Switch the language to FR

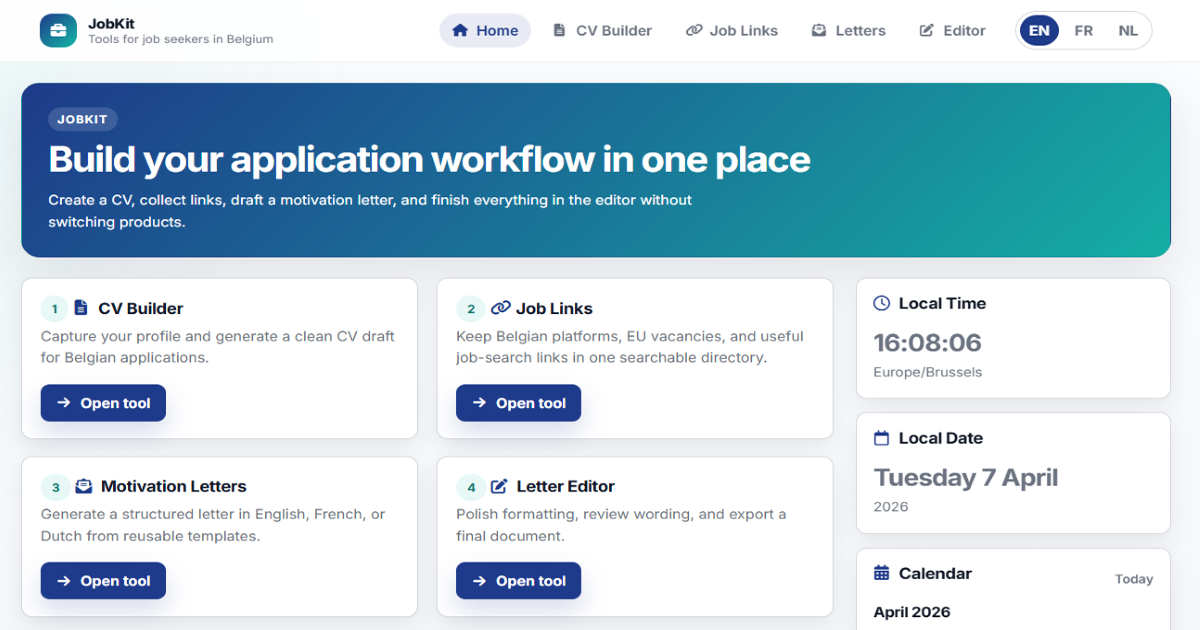point(1083,30)
